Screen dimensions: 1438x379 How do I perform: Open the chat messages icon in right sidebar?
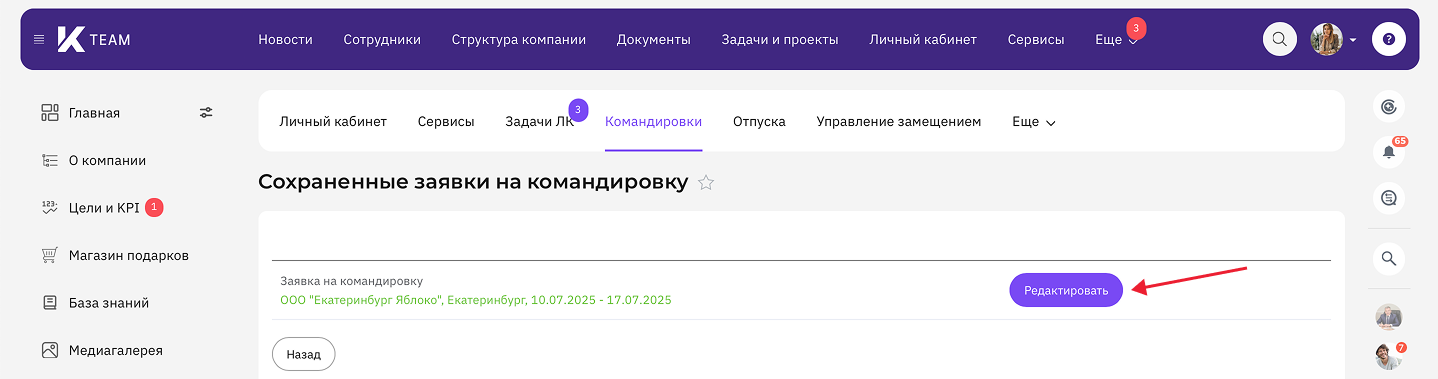point(1389,198)
